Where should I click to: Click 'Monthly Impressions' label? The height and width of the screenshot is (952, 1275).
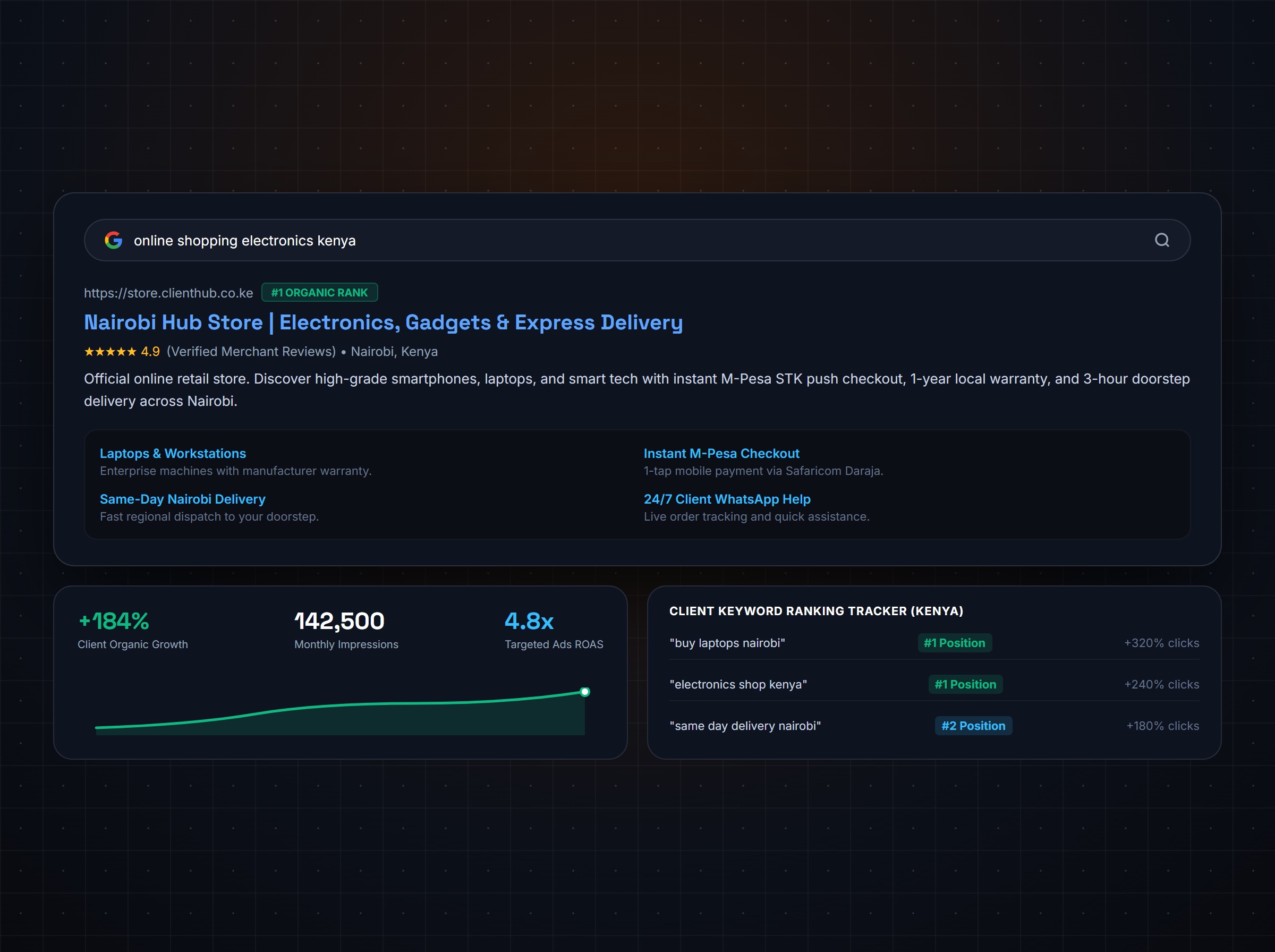(346, 644)
